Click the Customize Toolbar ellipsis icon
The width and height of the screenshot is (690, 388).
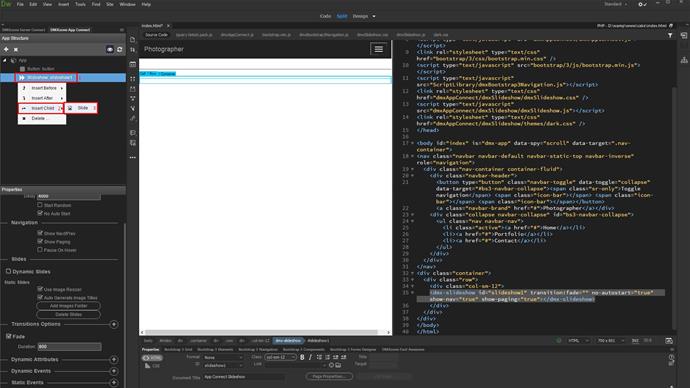[x=132, y=157]
